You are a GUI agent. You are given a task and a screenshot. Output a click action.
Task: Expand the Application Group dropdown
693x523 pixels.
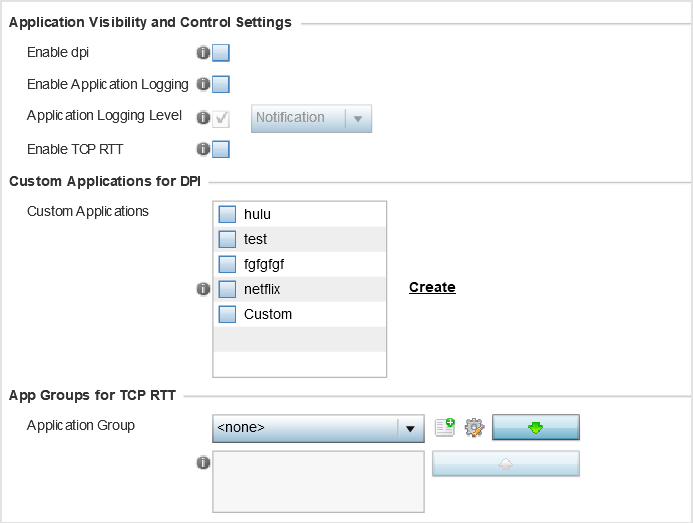click(x=318, y=428)
